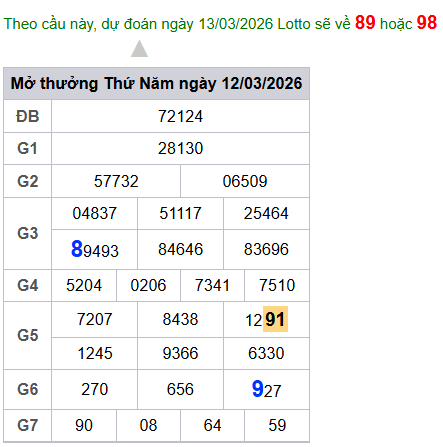Click G3 number 83696

[266, 249]
